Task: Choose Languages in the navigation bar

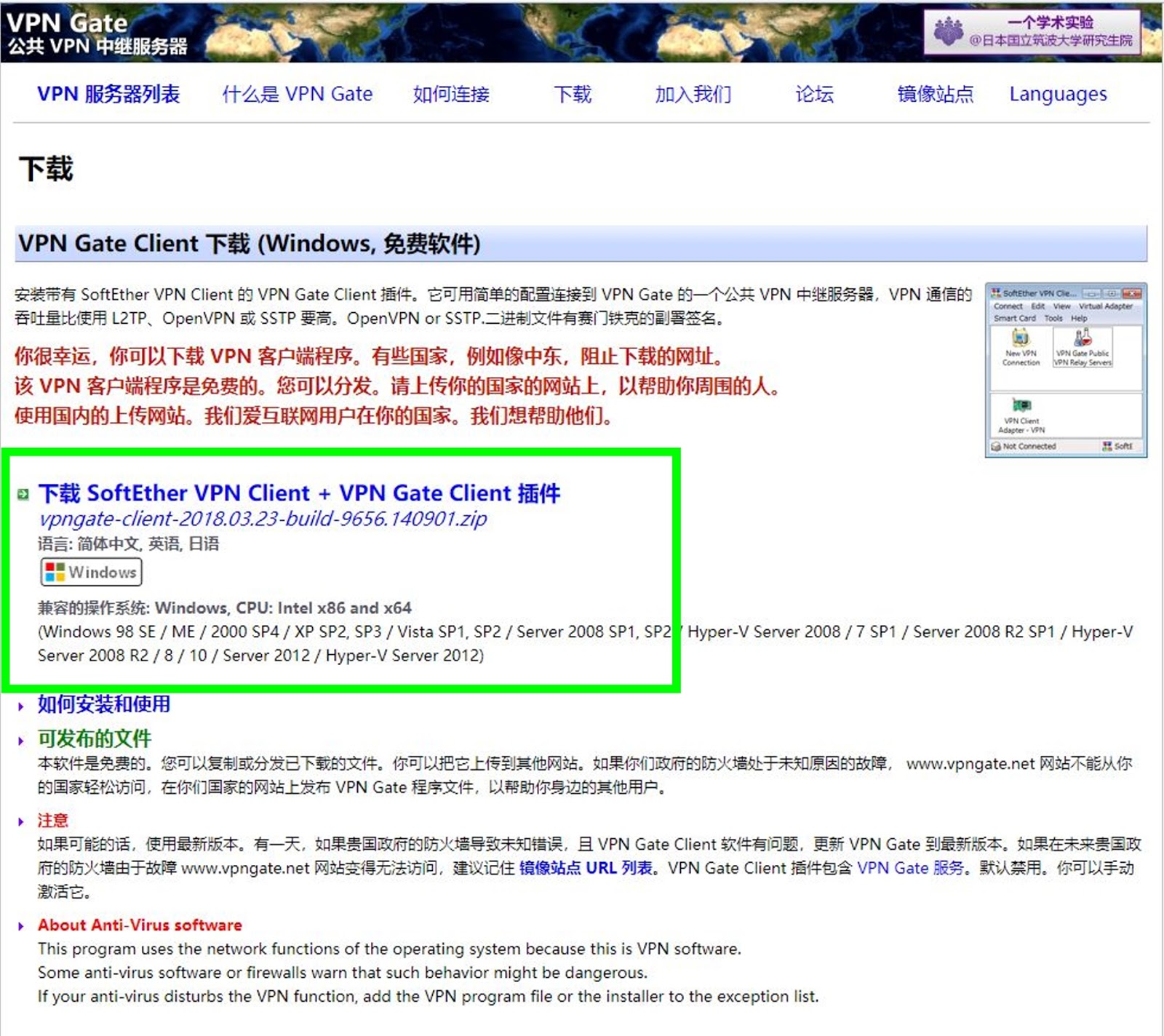Action: (x=1058, y=94)
